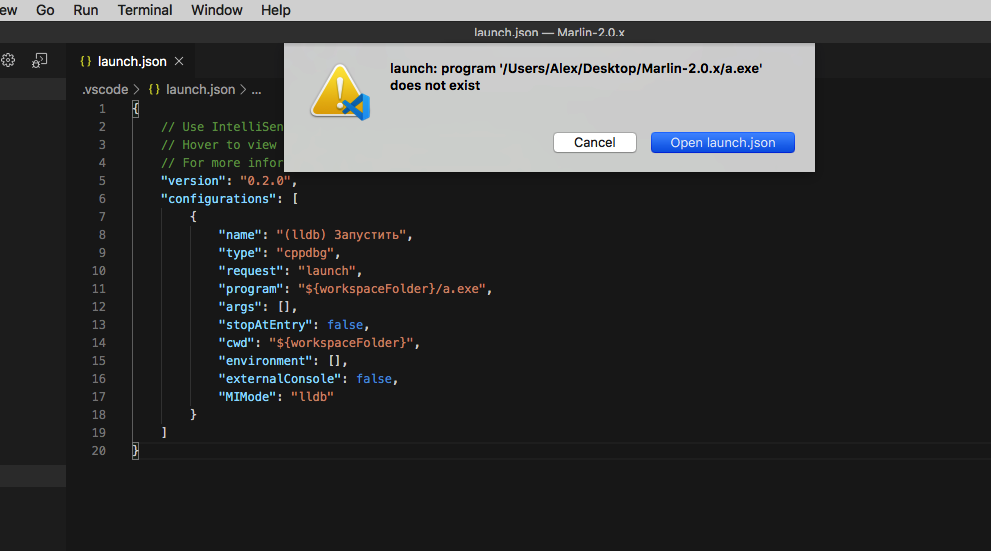Open the Debug Console icon
The height and width of the screenshot is (551, 991).
pos(39,61)
